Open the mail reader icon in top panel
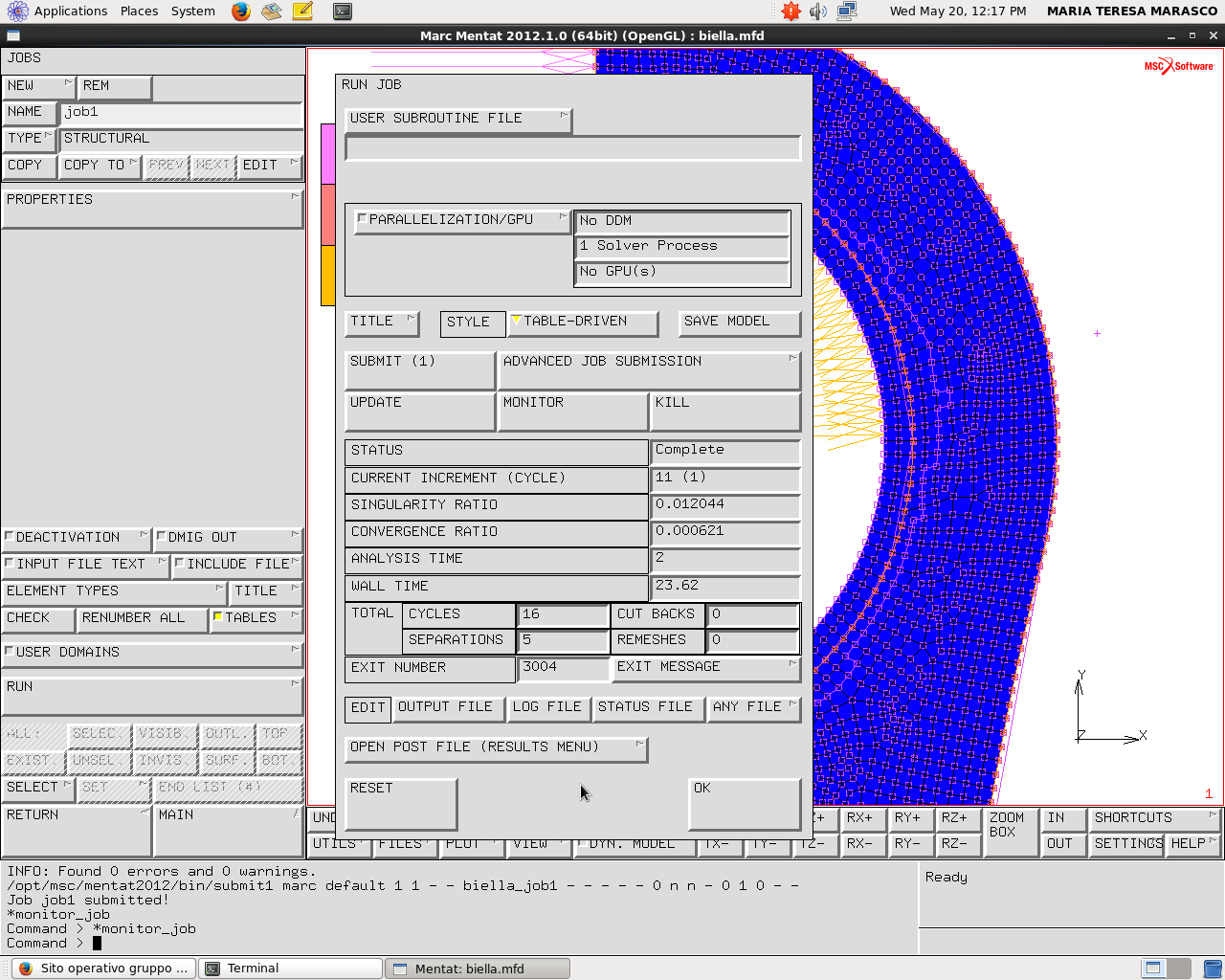This screenshot has height=980, width=1225. pos(272,11)
